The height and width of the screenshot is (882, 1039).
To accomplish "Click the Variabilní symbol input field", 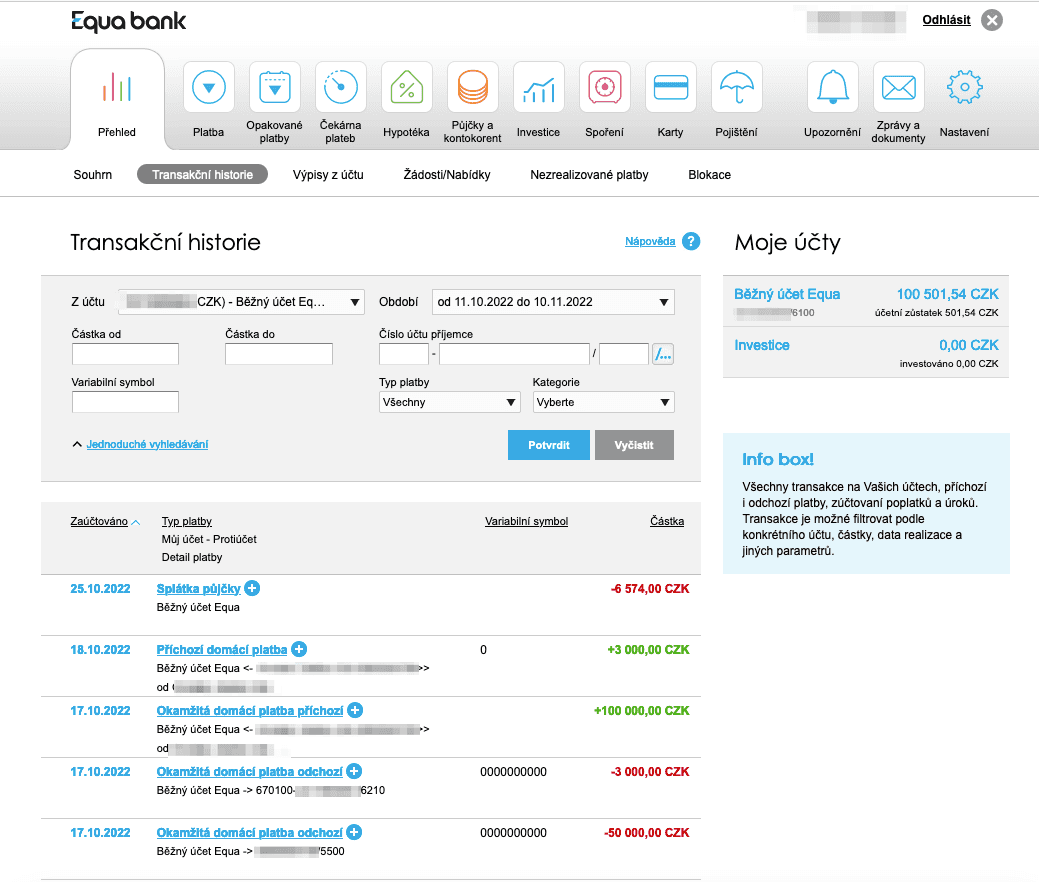I will coord(125,402).
